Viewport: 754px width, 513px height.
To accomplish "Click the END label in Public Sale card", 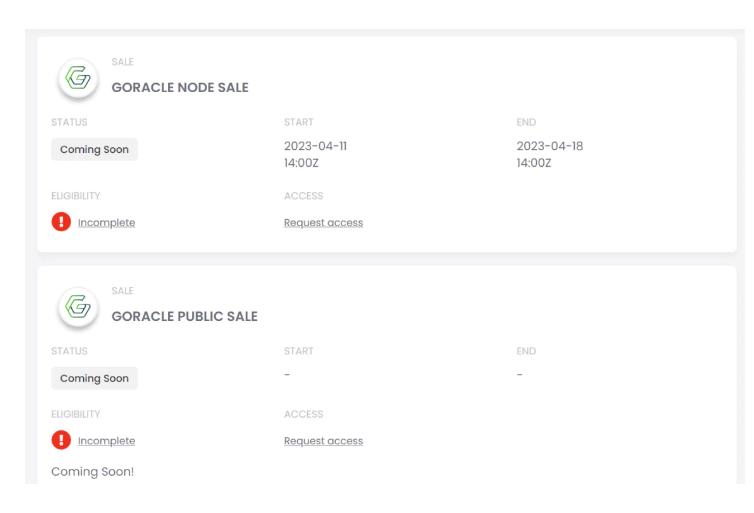I will click(x=526, y=351).
